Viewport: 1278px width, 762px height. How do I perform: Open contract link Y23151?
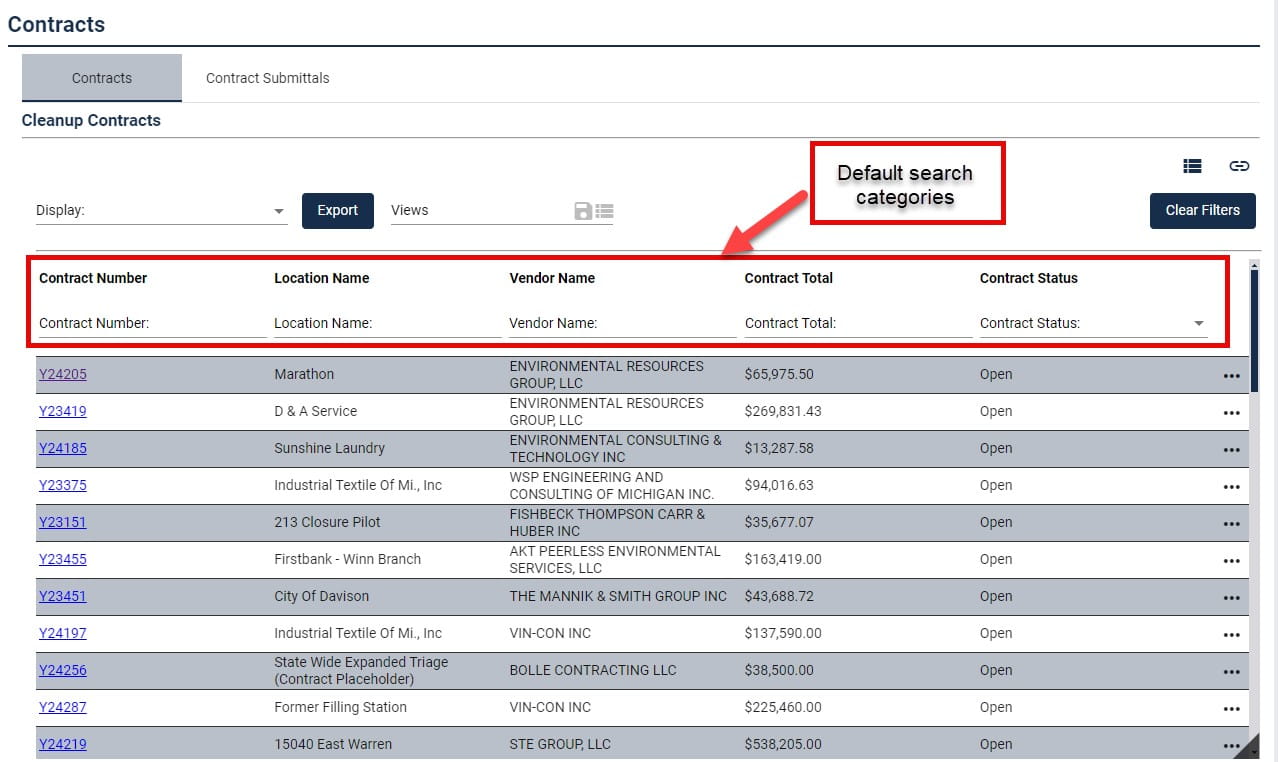63,522
